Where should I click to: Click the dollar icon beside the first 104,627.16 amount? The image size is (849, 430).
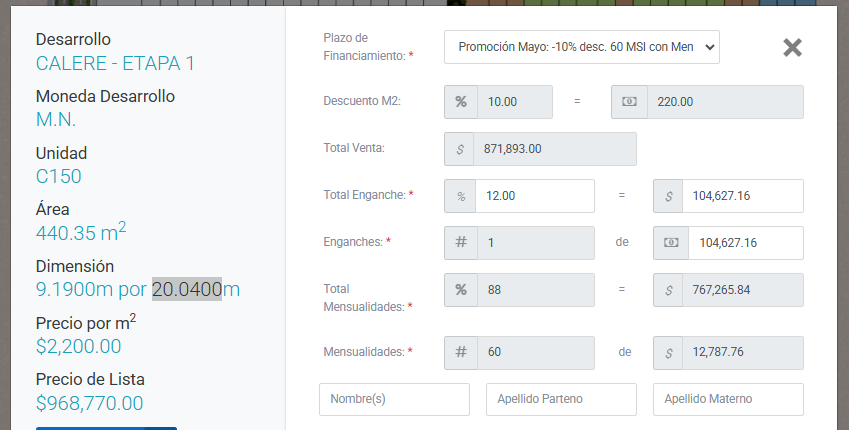[x=668, y=196]
